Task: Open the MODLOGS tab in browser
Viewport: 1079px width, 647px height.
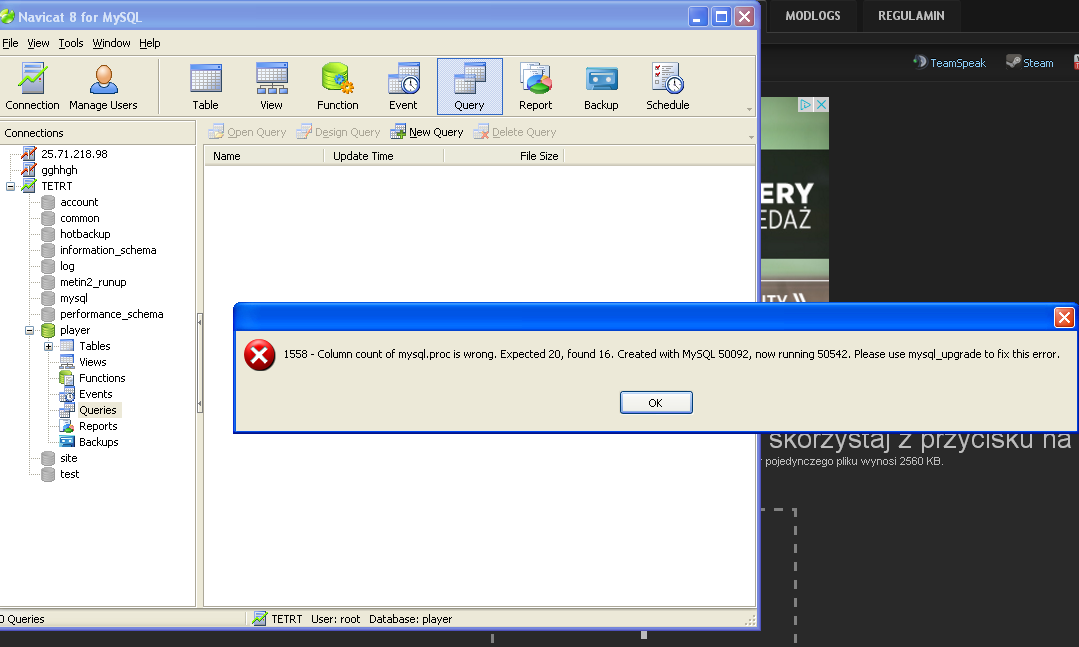Action: coord(813,16)
